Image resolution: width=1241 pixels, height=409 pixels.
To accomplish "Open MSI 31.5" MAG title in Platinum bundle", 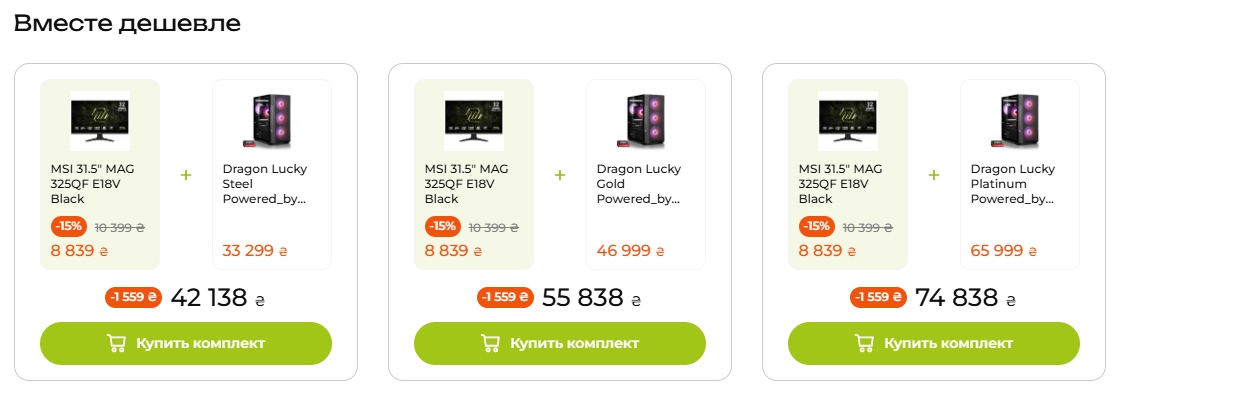I will pos(840,184).
